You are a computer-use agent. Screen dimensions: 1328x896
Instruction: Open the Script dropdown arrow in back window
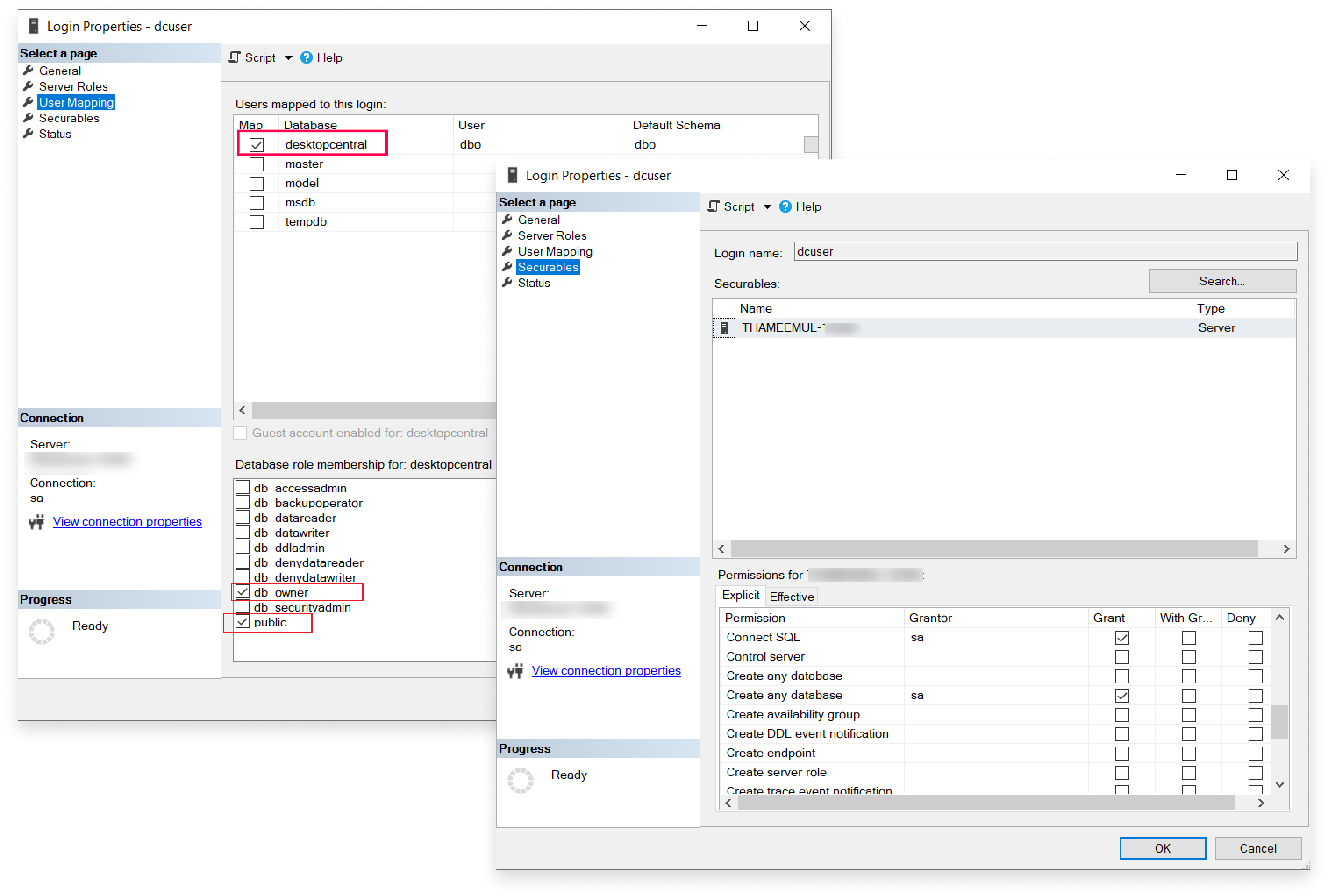point(288,58)
